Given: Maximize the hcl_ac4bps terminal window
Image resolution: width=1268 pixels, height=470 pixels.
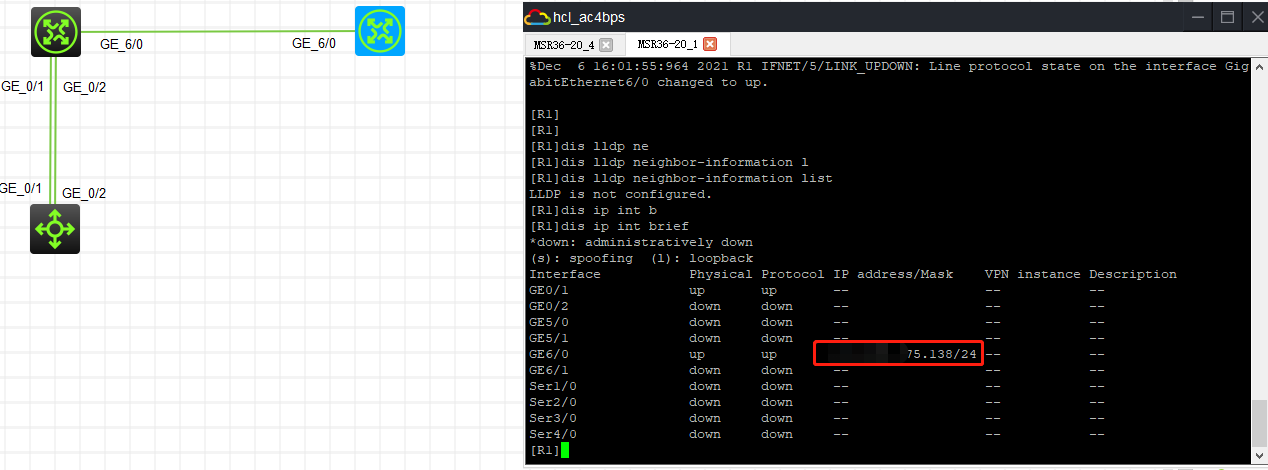Looking at the screenshot, I should (x=1226, y=17).
